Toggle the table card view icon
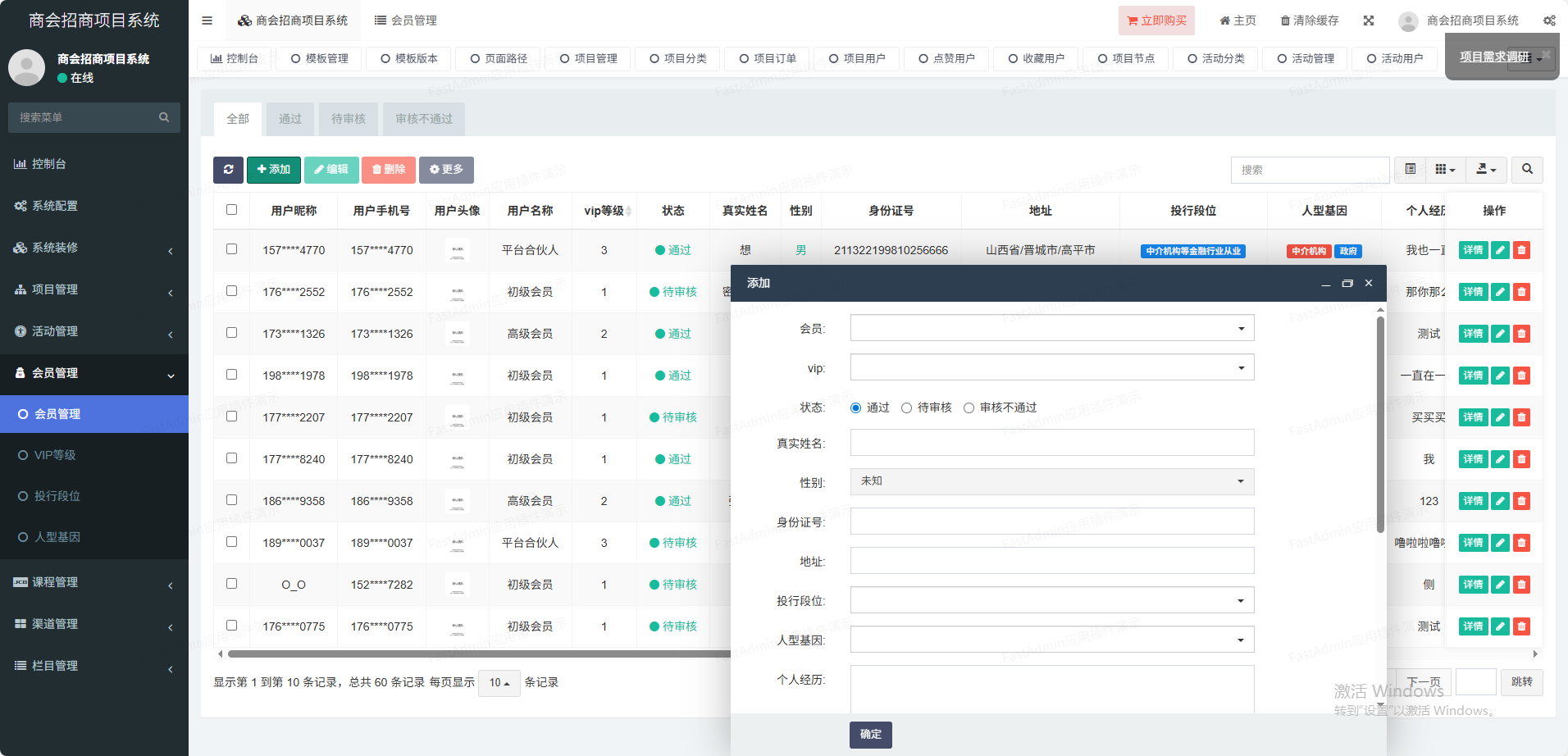1568x756 pixels. point(1411,170)
